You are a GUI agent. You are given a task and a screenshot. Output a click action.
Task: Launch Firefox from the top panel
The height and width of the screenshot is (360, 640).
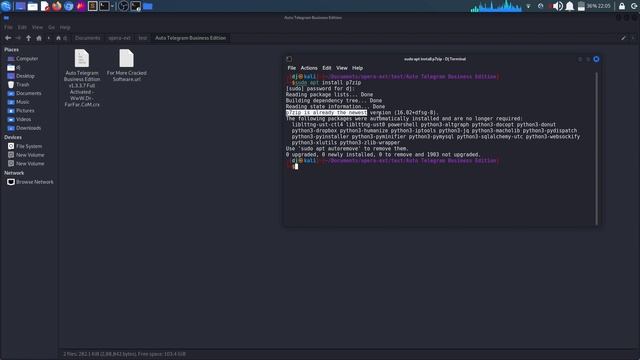(x=57, y=6)
